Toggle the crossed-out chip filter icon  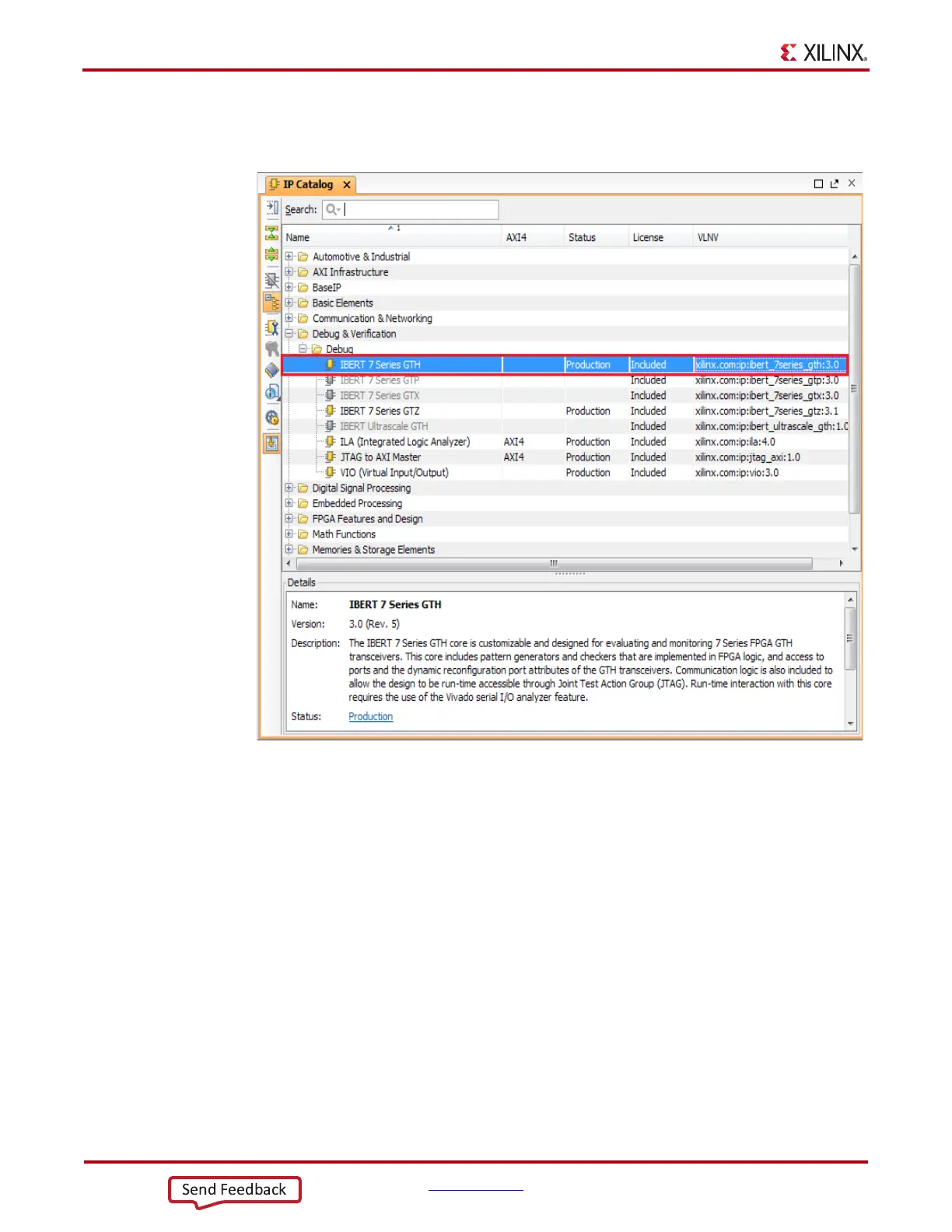coord(271,280)
